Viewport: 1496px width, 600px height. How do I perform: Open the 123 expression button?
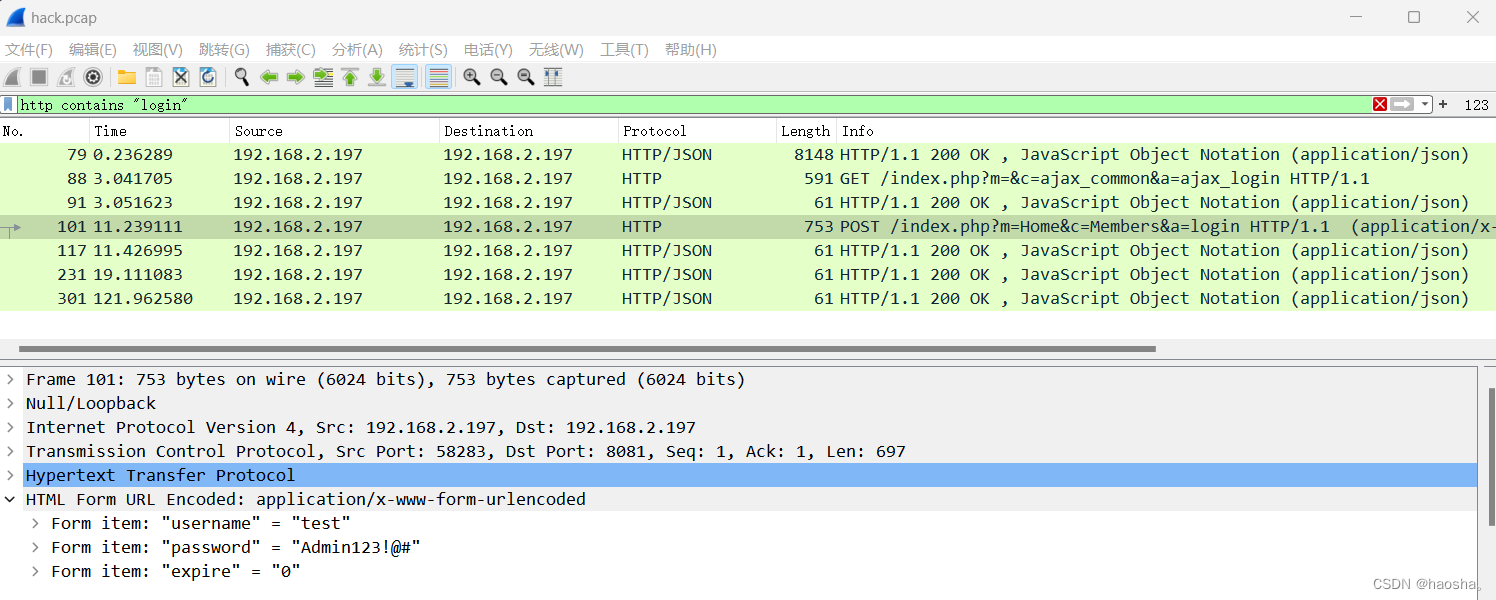(x=1477, y=104)
